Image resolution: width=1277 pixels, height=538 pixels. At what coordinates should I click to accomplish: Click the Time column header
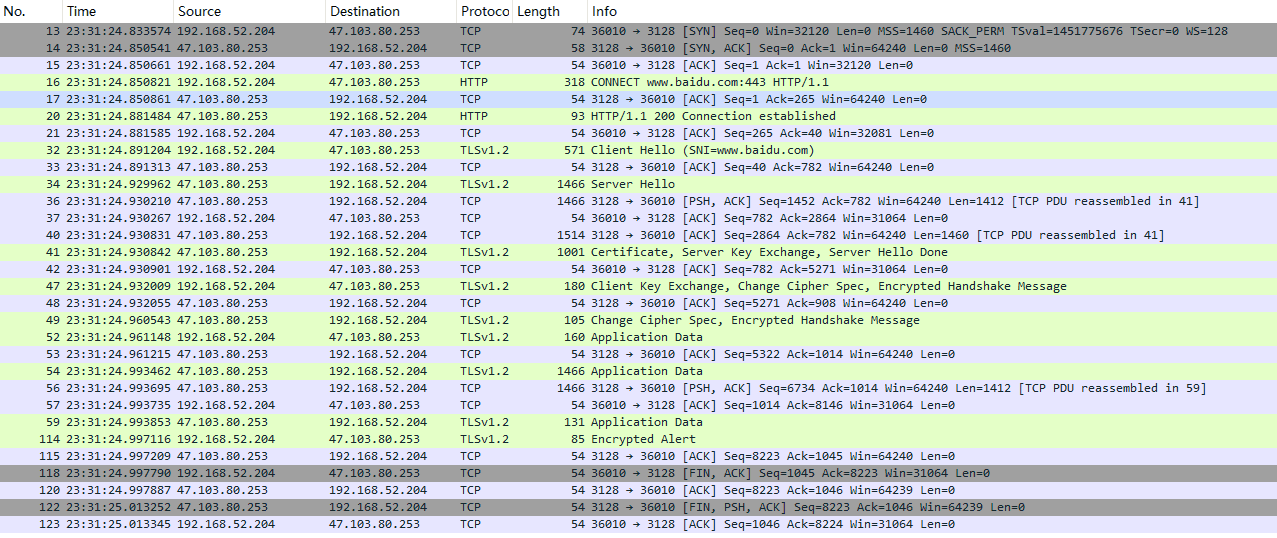(x=117, y=11)
